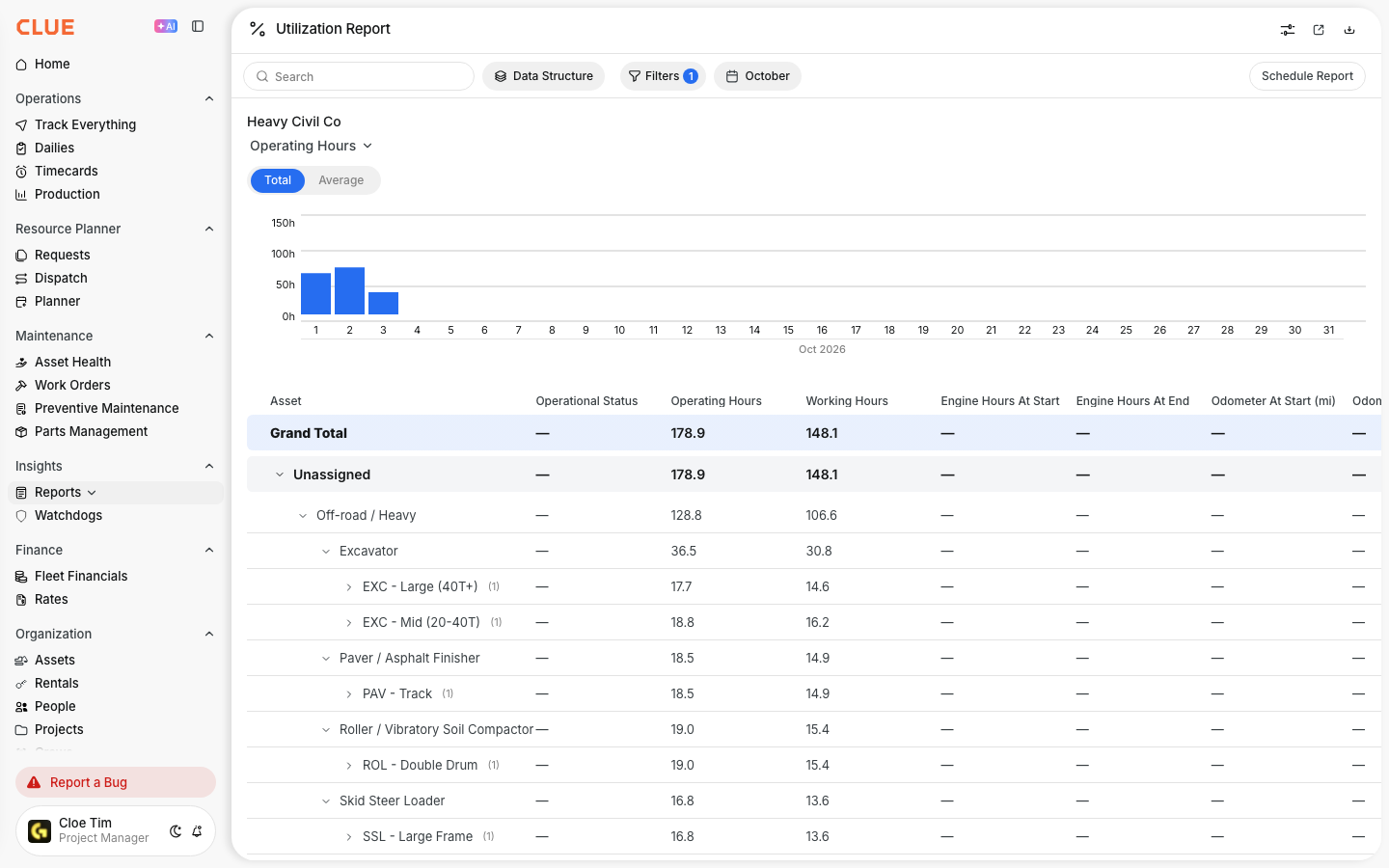Collapse the Off-road / Heavy row
1389x868 pixels.
pyautogui.click(x=303, y=516)
